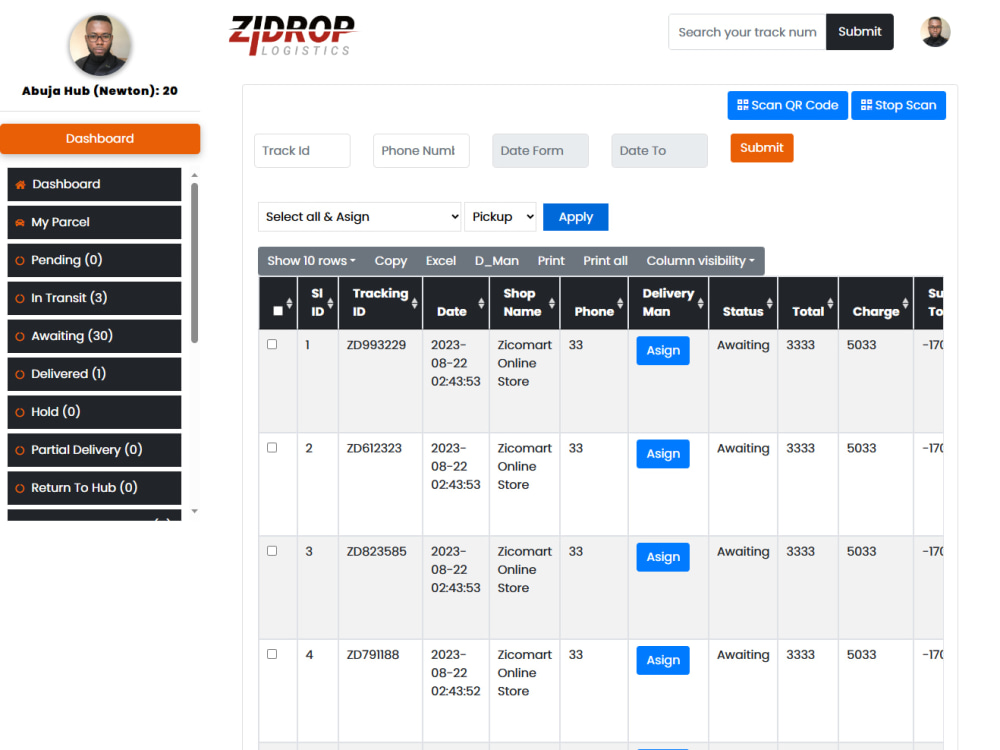Open Awaiting (30) in sidebar
Screen dimensions: 1000x750
pos(94,336)
